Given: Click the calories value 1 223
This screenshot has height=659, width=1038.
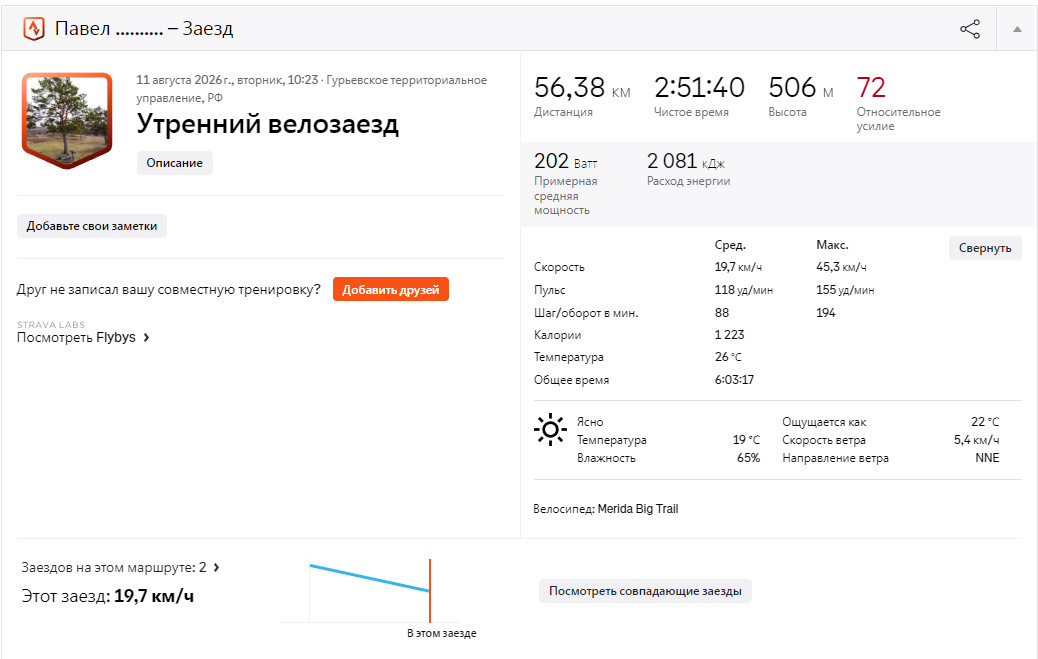Looking at the screenshot, I should (729, 335).
